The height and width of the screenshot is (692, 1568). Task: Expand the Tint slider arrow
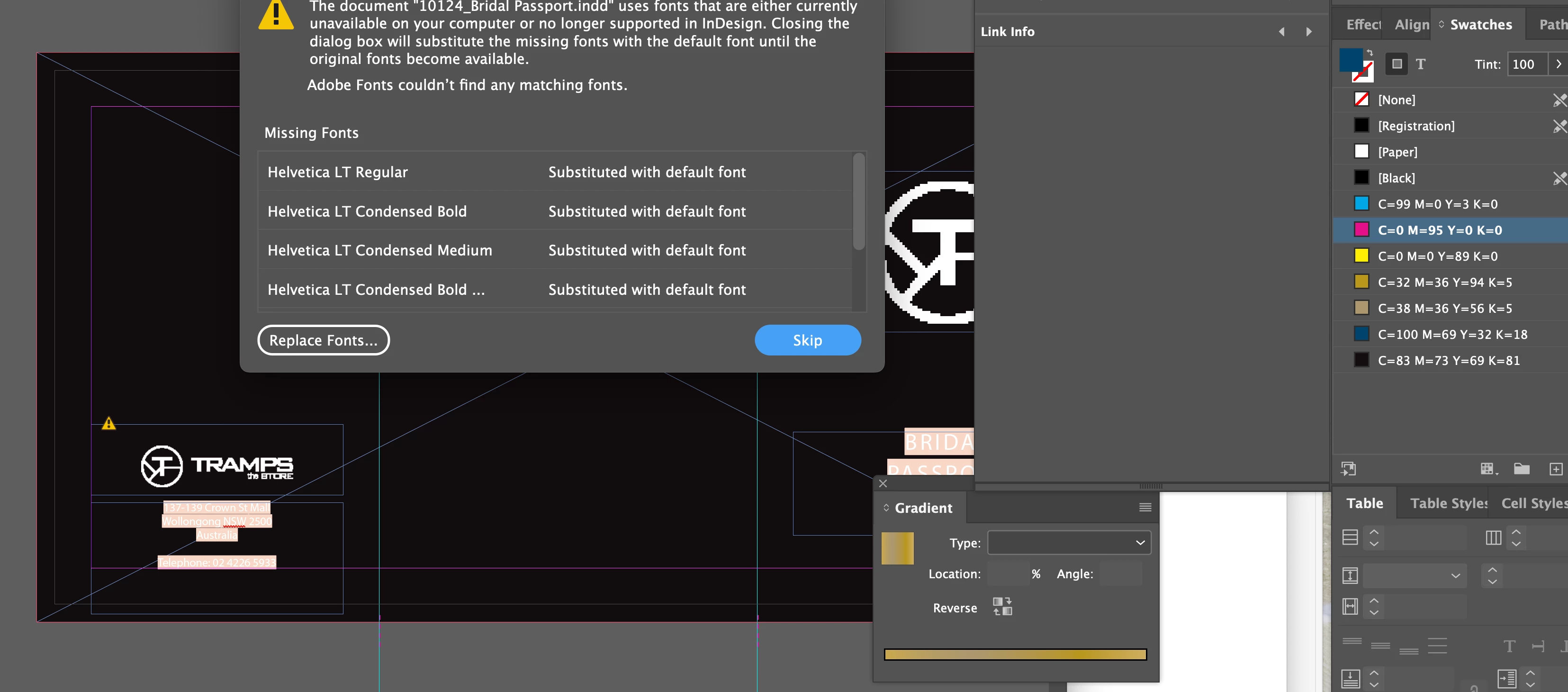[1558, 64]
